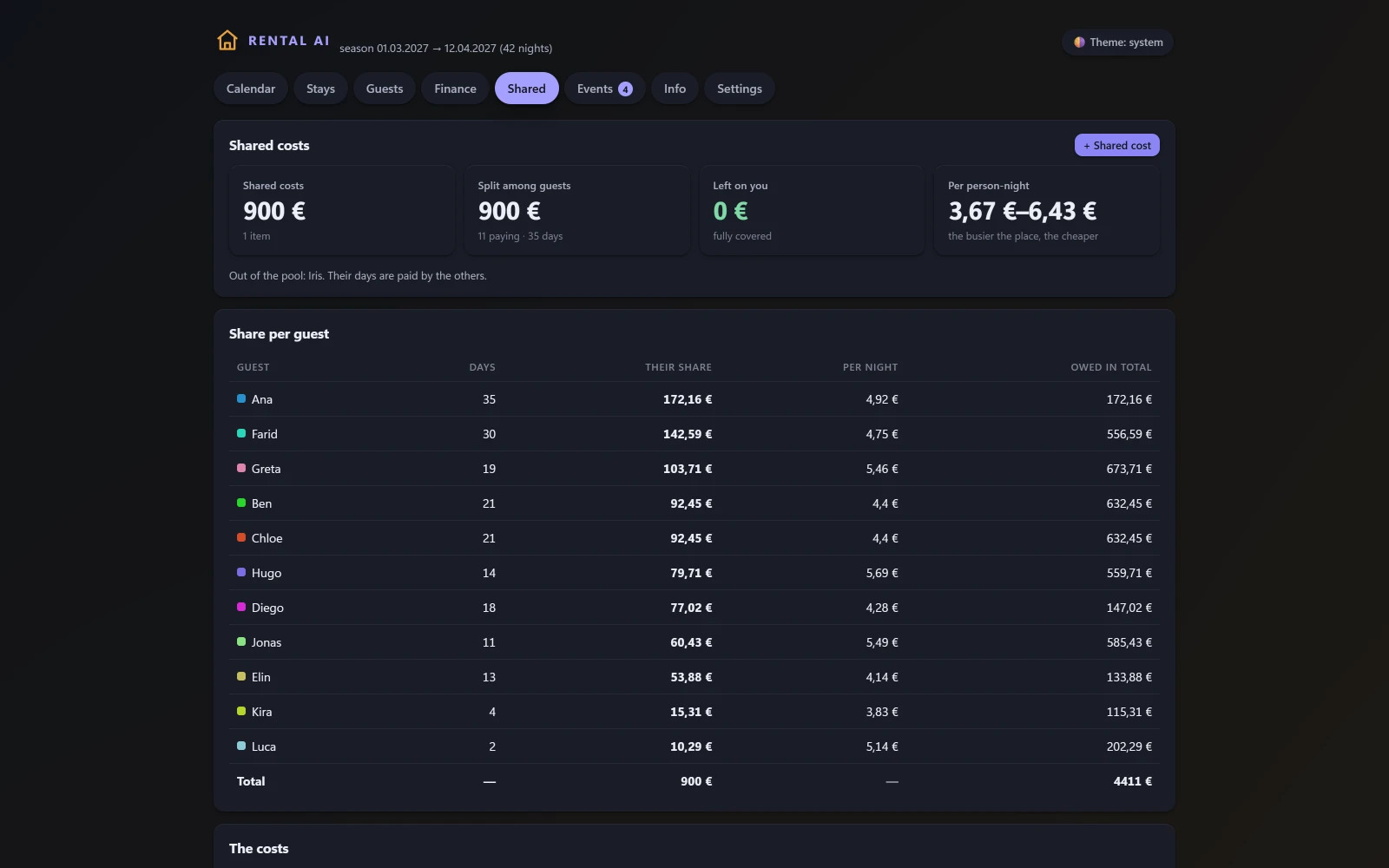The height and width of the screenshot is (868, 1389).
Task: Add a new shared cost
Action: pos(1117,145)
